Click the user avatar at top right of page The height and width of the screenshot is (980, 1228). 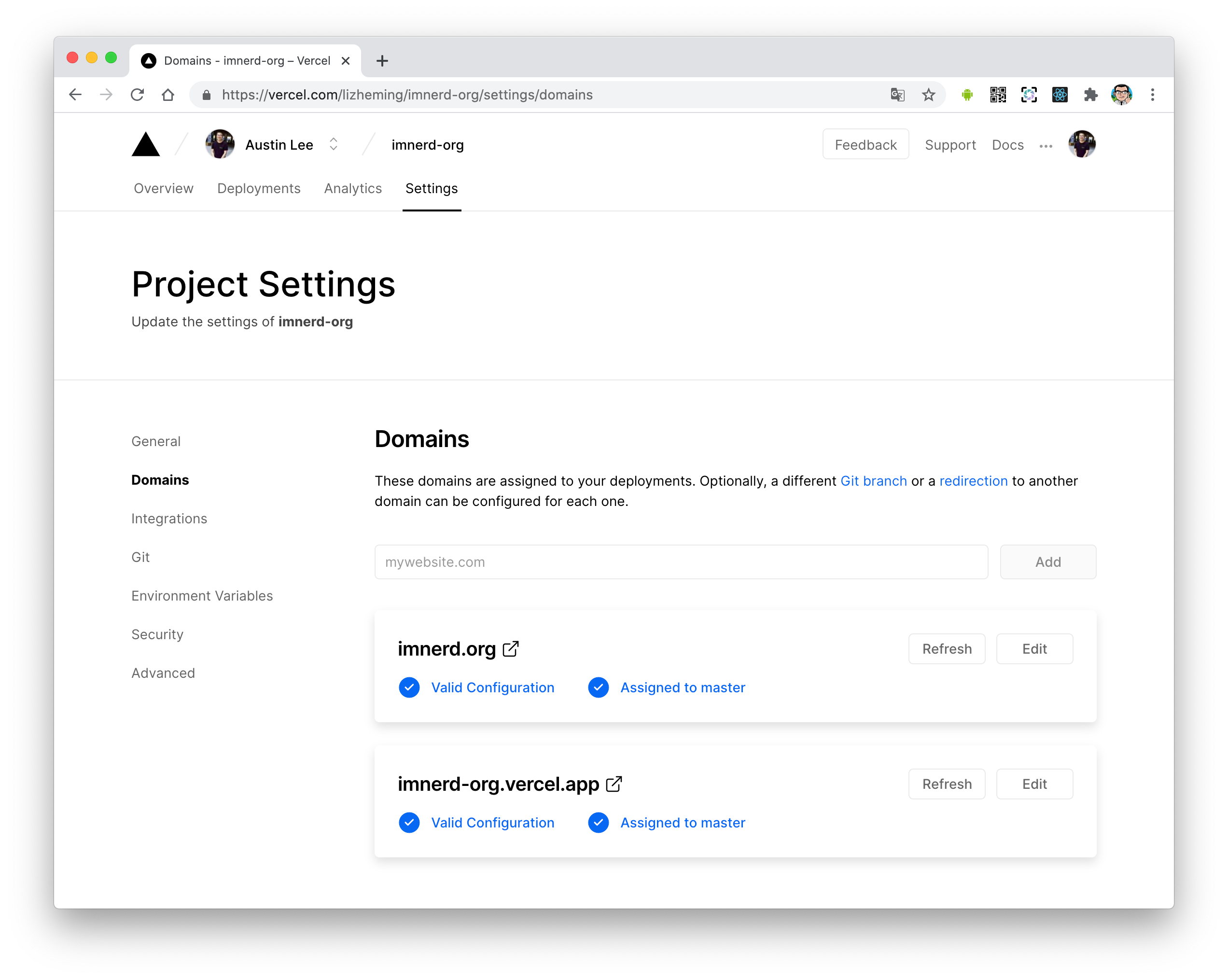1082,144
